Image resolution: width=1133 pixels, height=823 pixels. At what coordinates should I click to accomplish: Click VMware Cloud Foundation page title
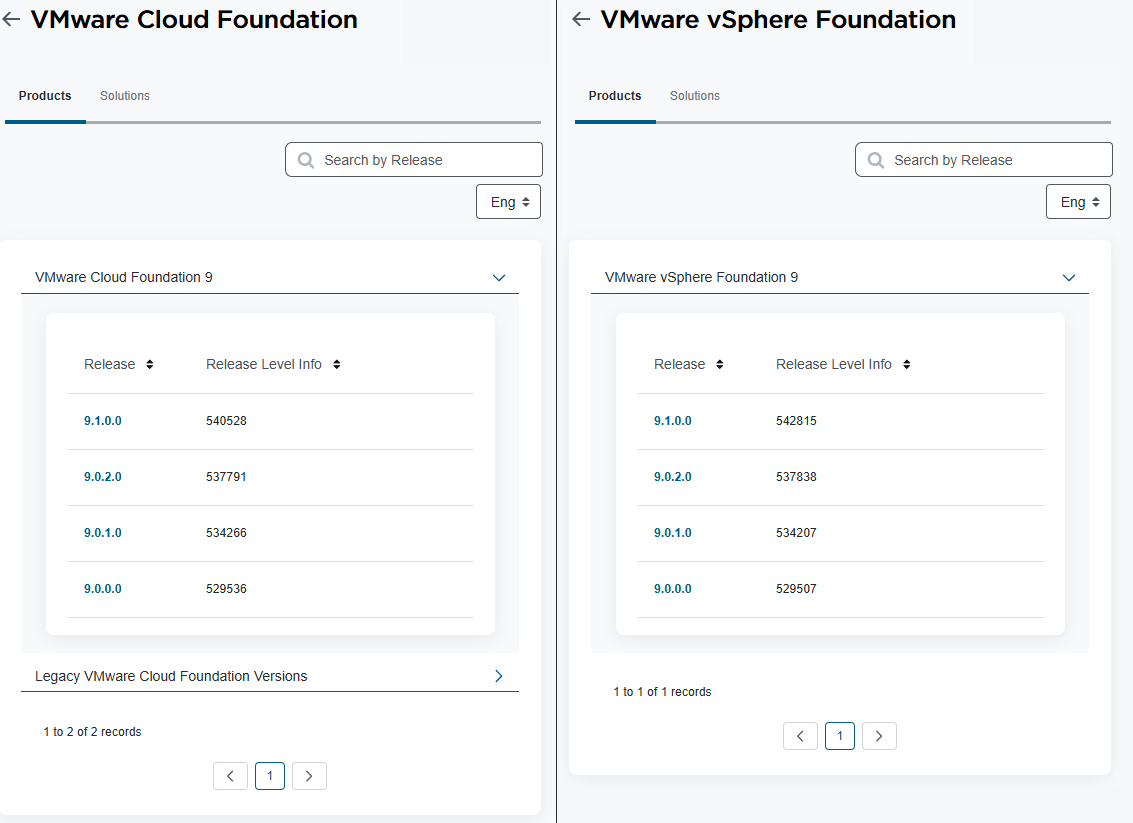pos(194,20)
